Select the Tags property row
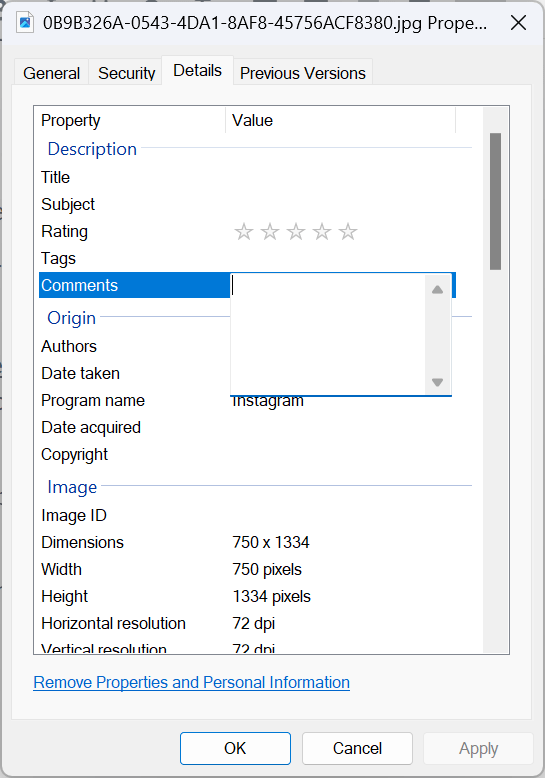This screenshot has width=545, height=778. (247, 259)
